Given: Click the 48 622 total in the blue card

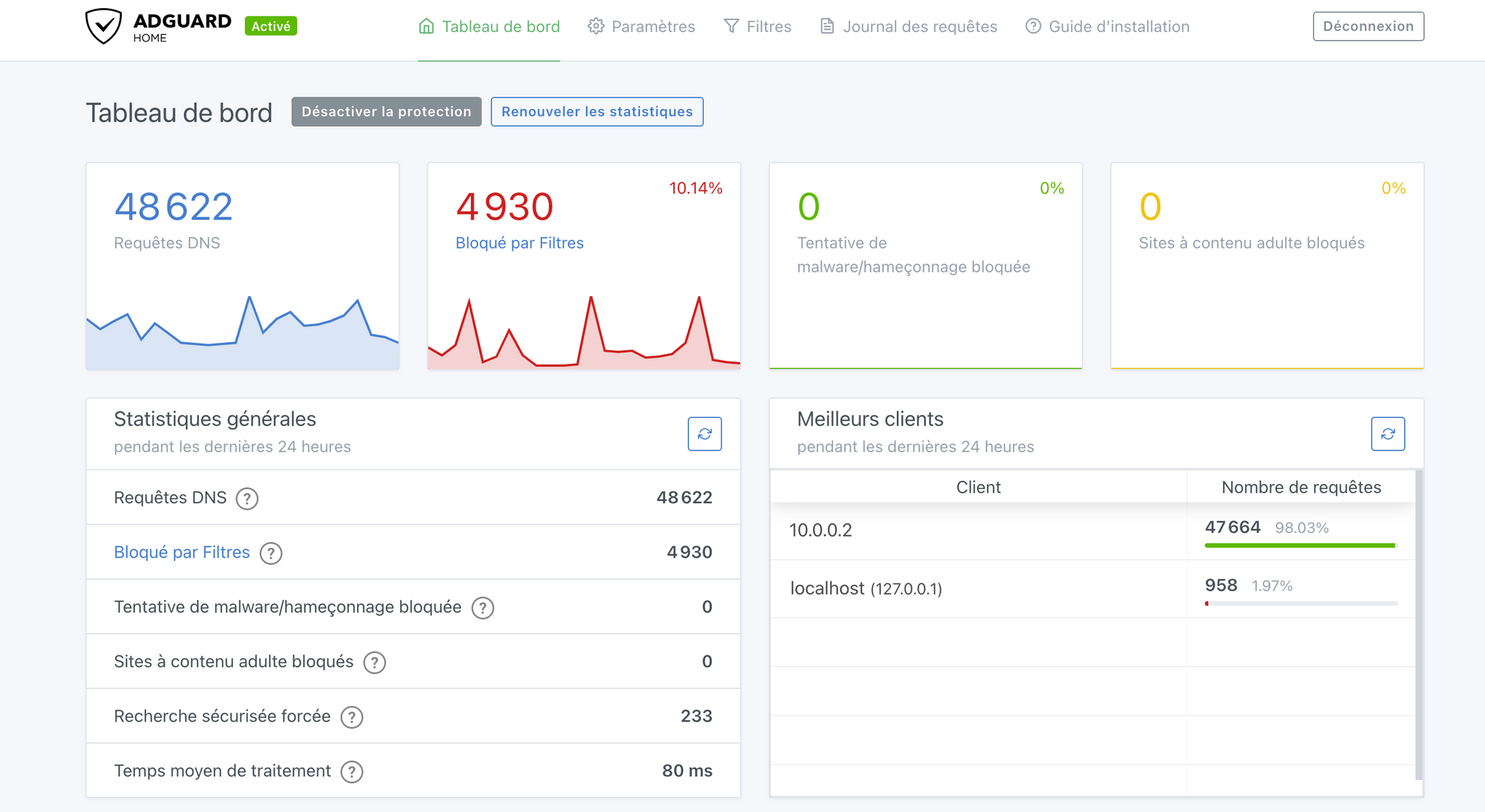Looking at the screenshot, I should 173,206.
